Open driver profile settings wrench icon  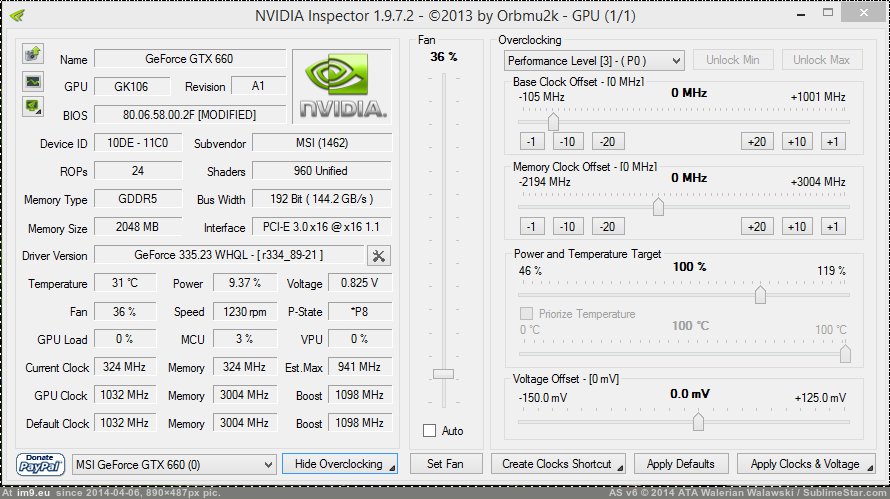click(379, 256)
